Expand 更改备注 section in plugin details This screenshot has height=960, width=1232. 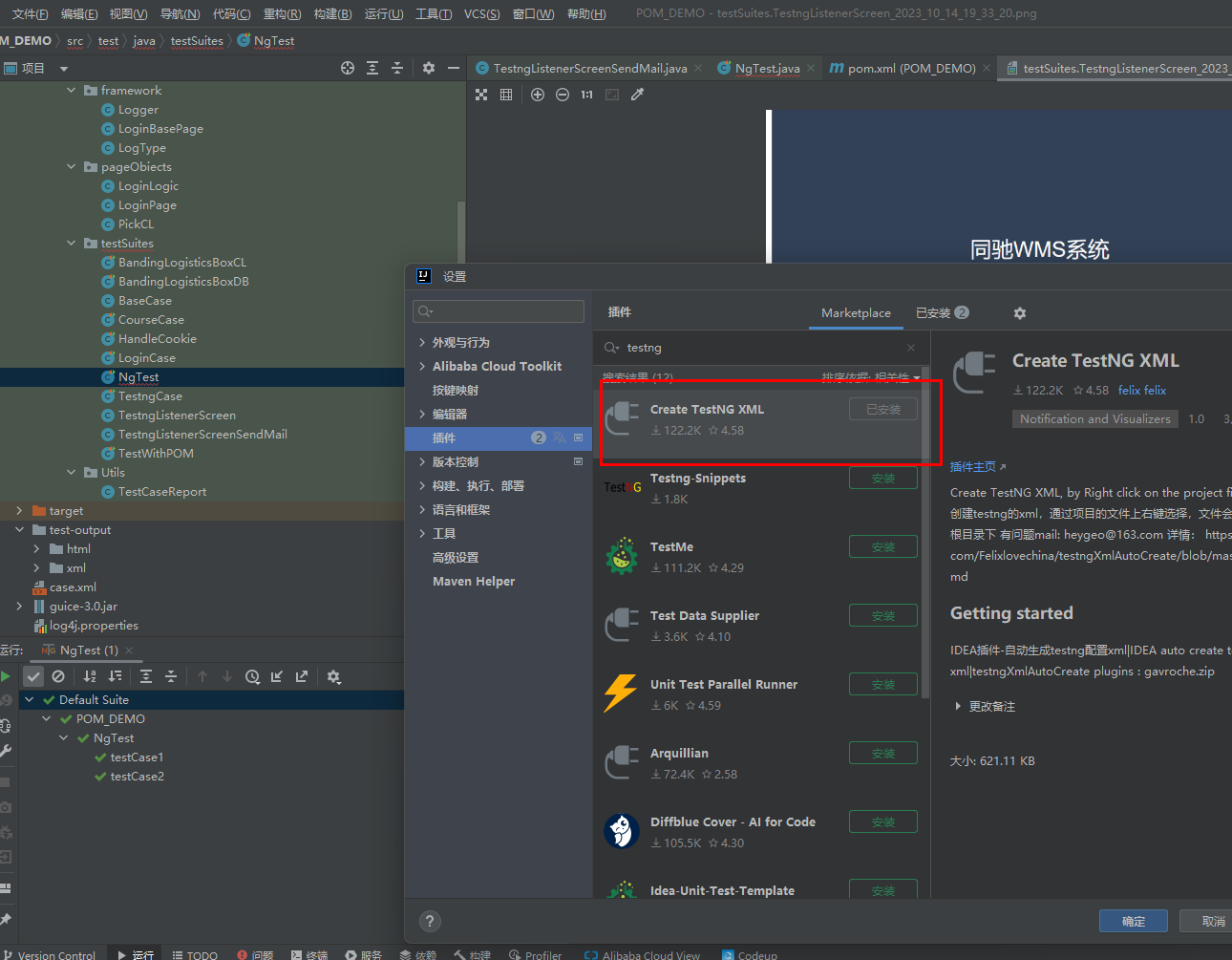(x=958, y=706)
